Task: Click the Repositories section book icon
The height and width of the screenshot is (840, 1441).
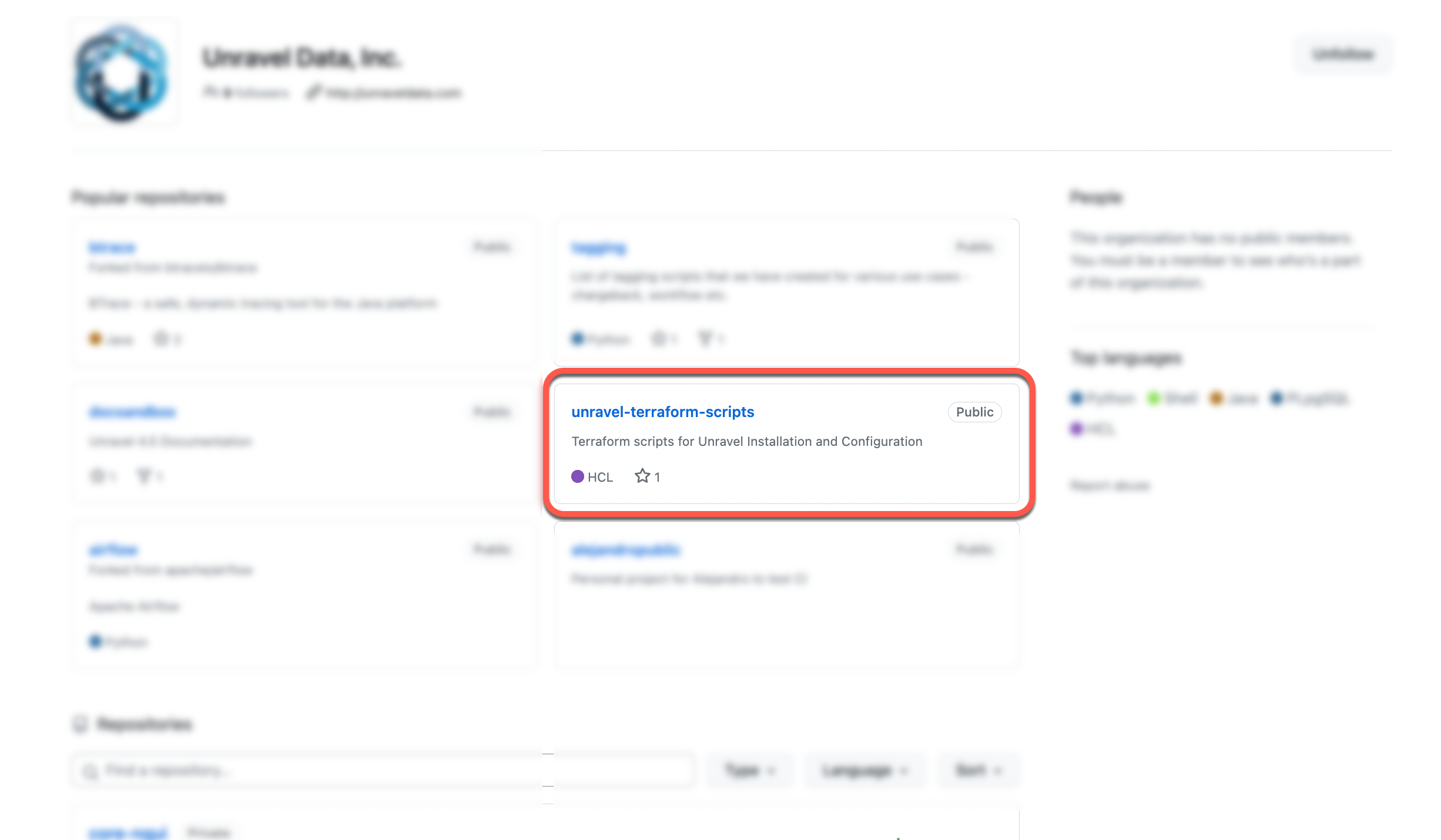Action: (81, 724)
